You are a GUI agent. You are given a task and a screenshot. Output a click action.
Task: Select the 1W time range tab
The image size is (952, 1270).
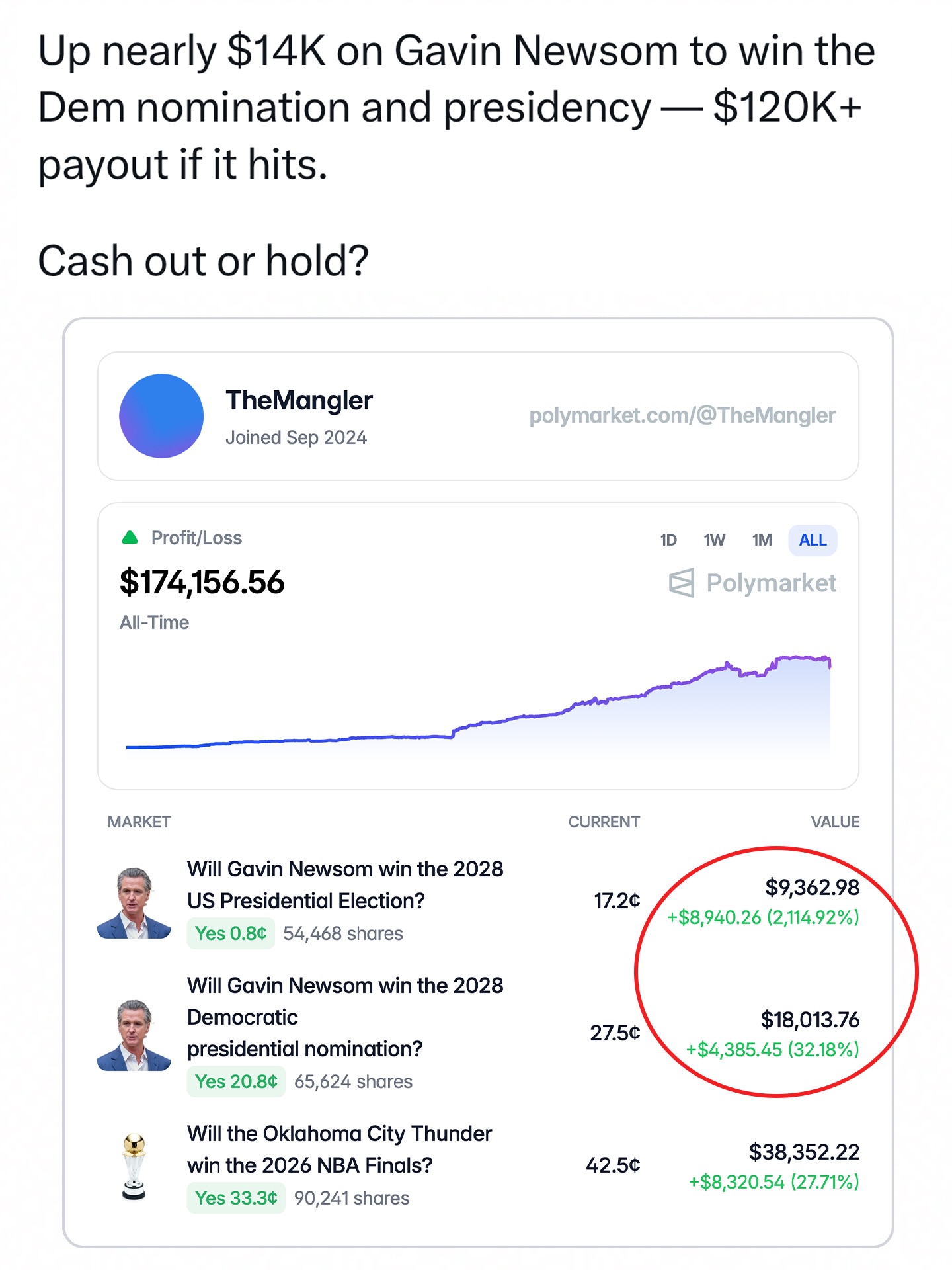tap(714, 540)
